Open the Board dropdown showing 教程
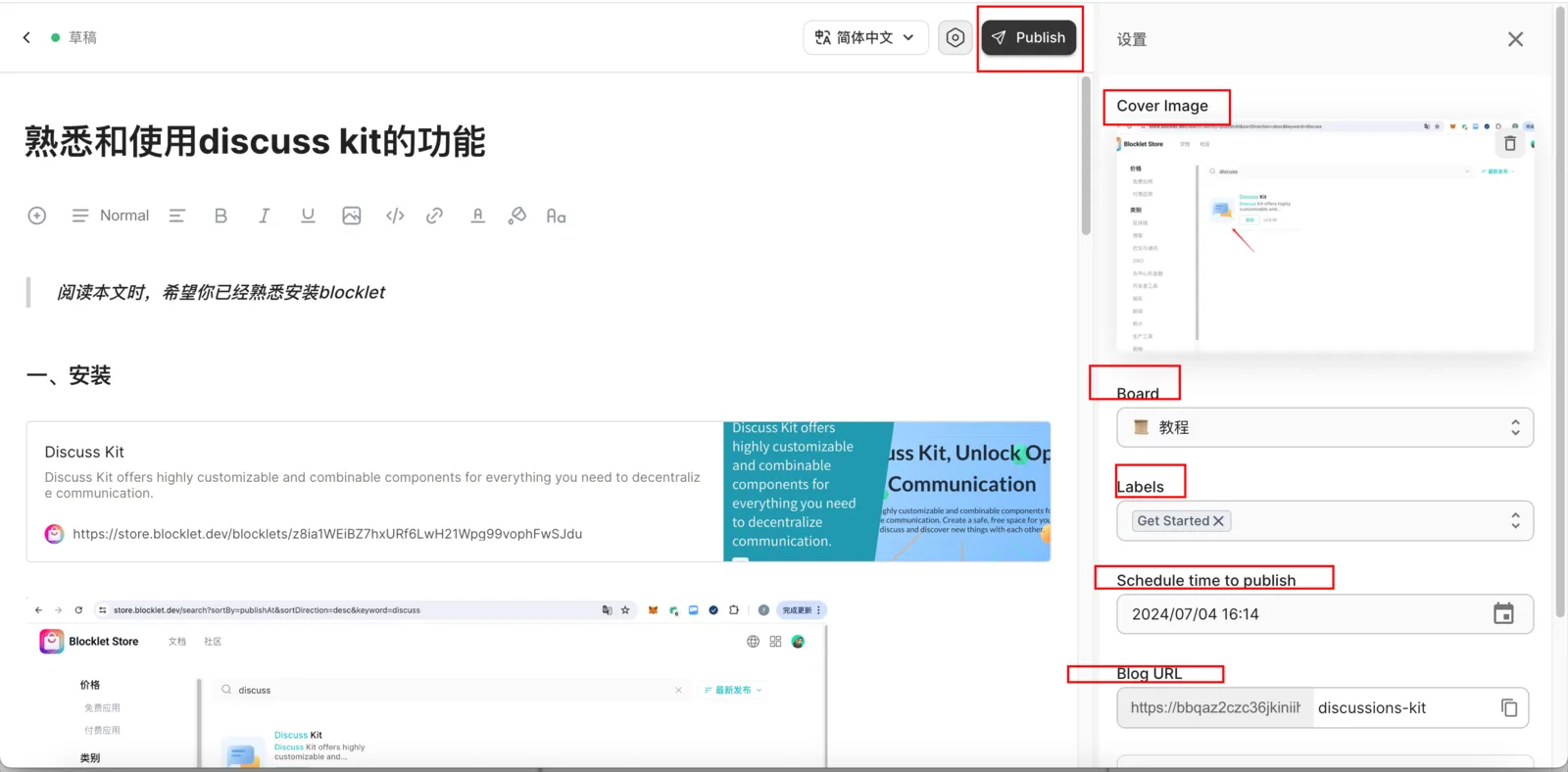 tap(1325, 427)
